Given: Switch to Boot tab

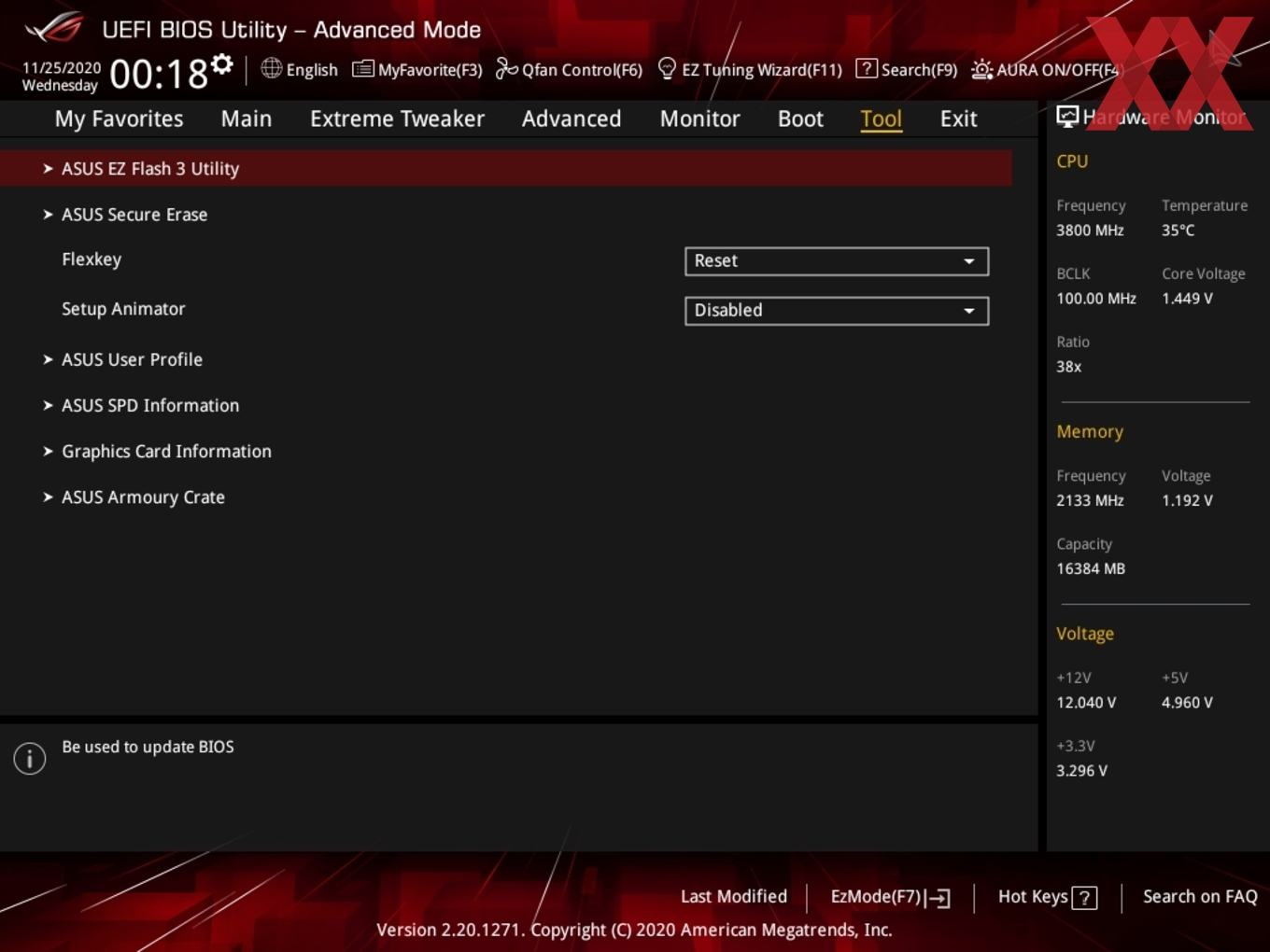Looking at the screenshot, I should (800, 119).
